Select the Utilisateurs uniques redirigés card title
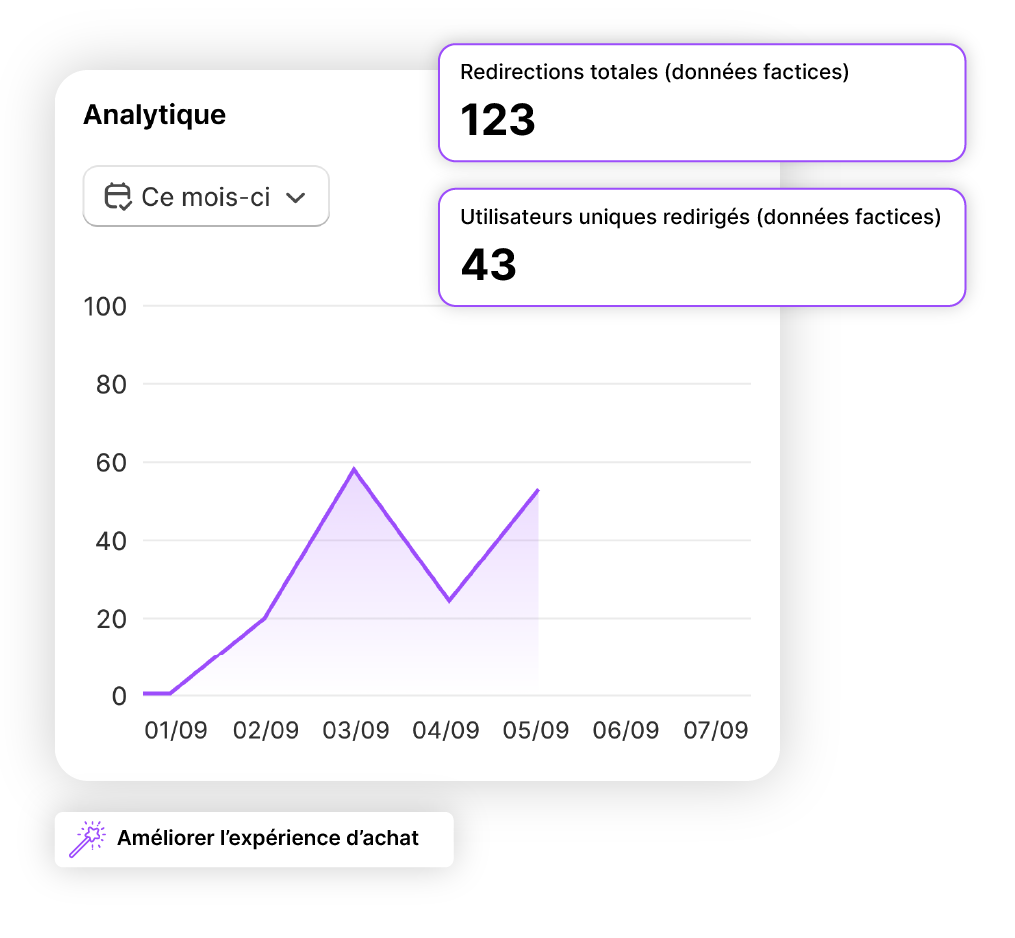 (x=700, y=218)
